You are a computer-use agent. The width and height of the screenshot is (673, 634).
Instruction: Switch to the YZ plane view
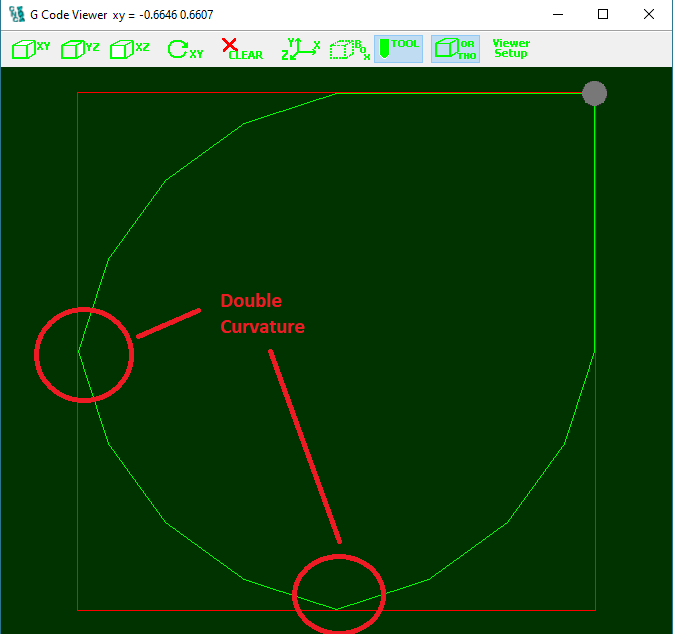[x=80, y=49]
